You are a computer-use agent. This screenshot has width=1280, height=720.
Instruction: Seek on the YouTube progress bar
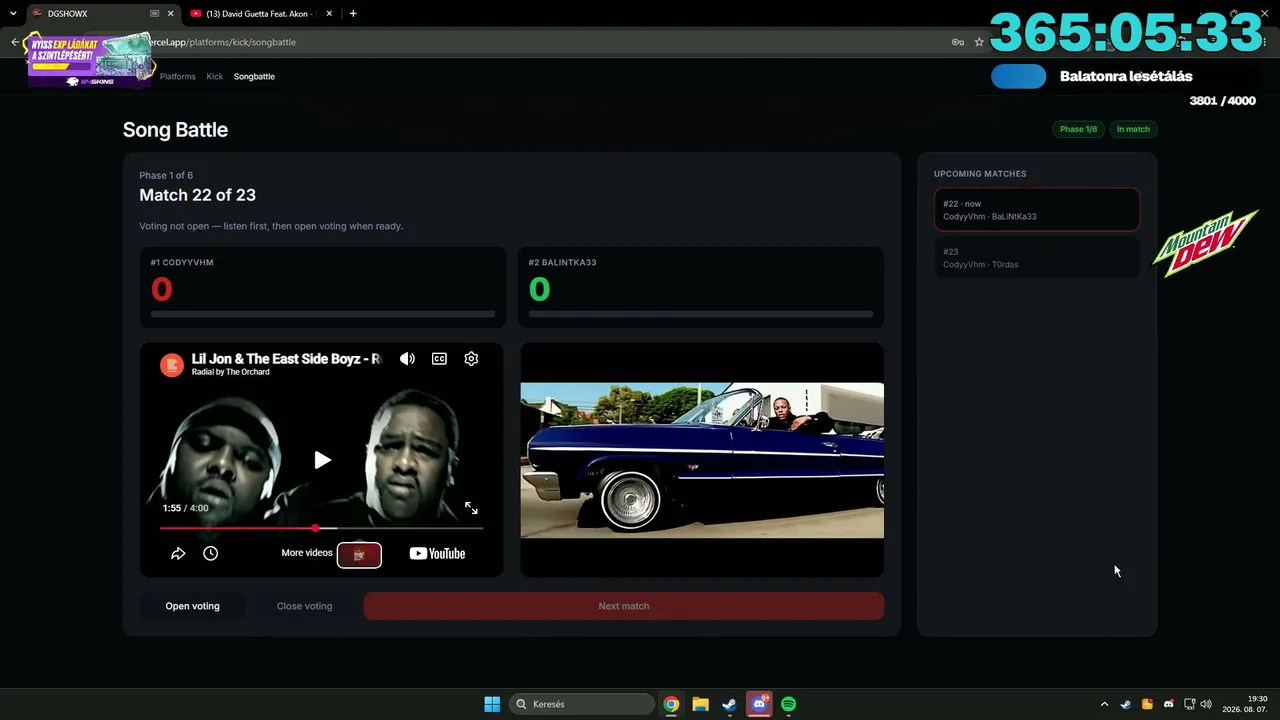click(321, 528)
